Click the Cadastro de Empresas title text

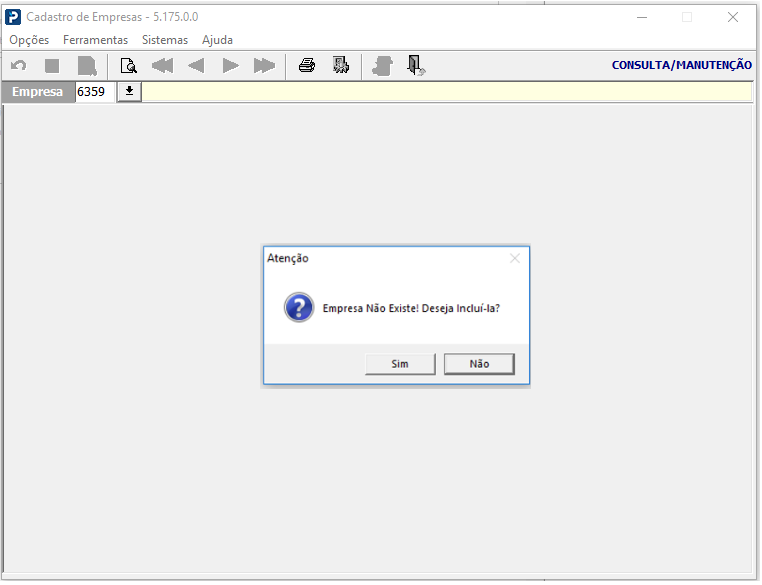pos(112,17)
